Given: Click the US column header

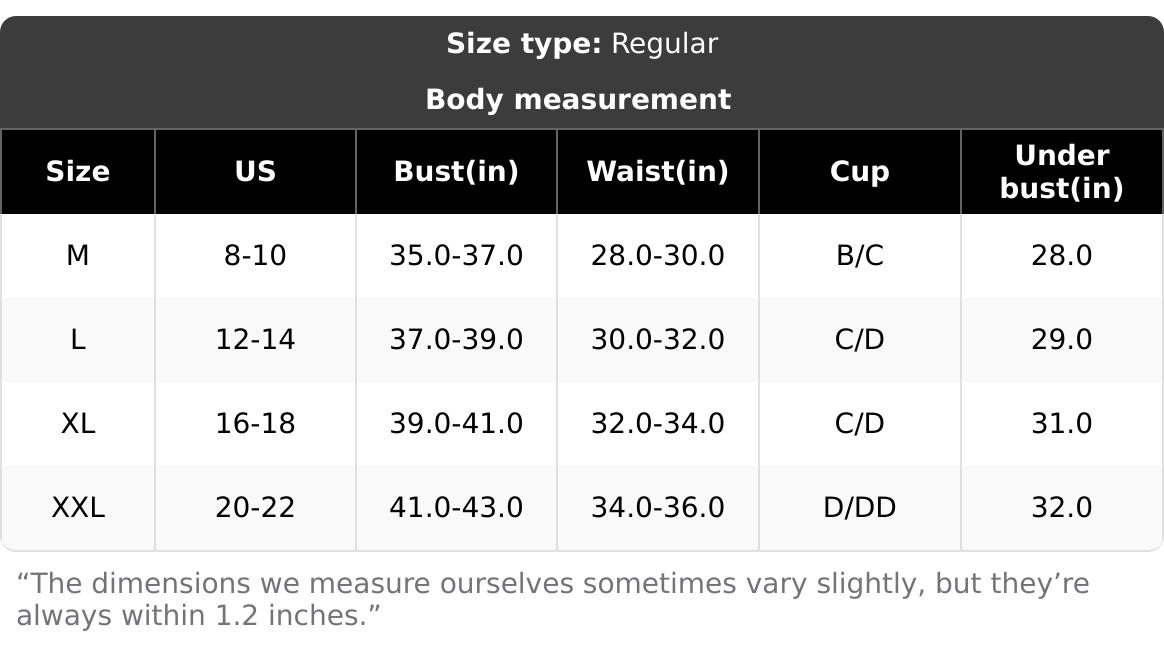Looking at the screenshot, I should 255,172.
